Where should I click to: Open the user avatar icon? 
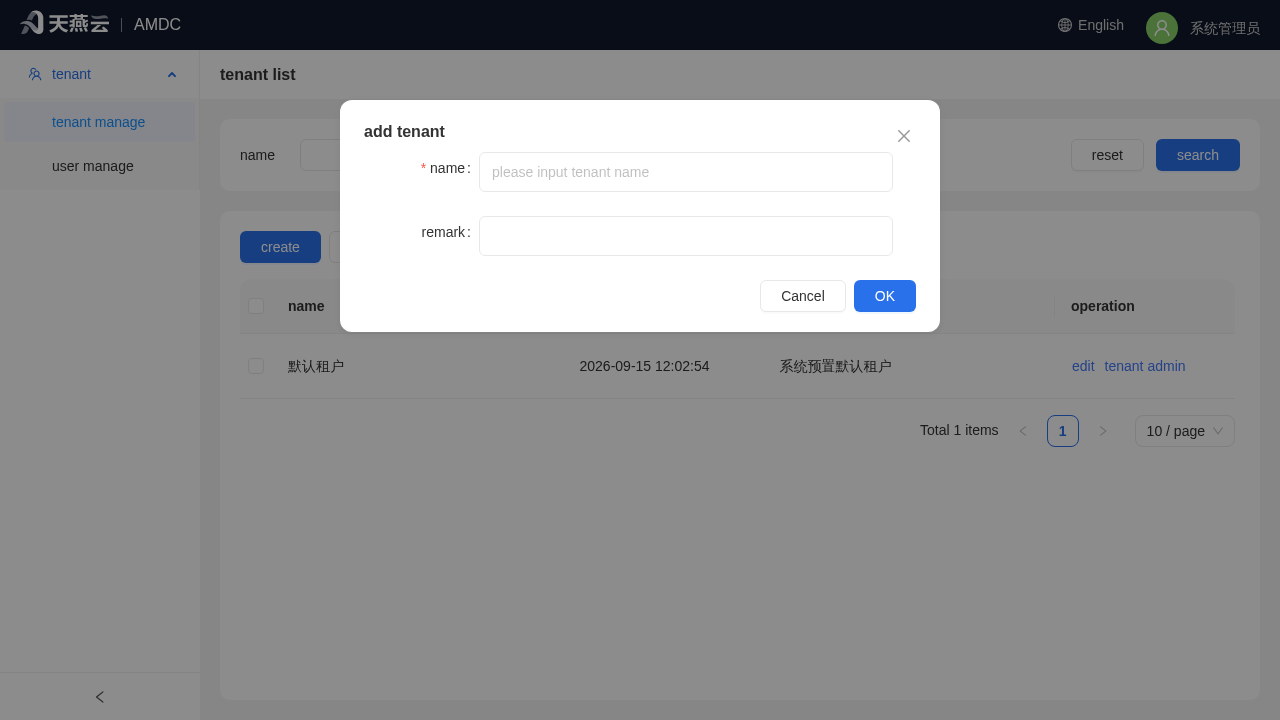tap(1162, 28)
